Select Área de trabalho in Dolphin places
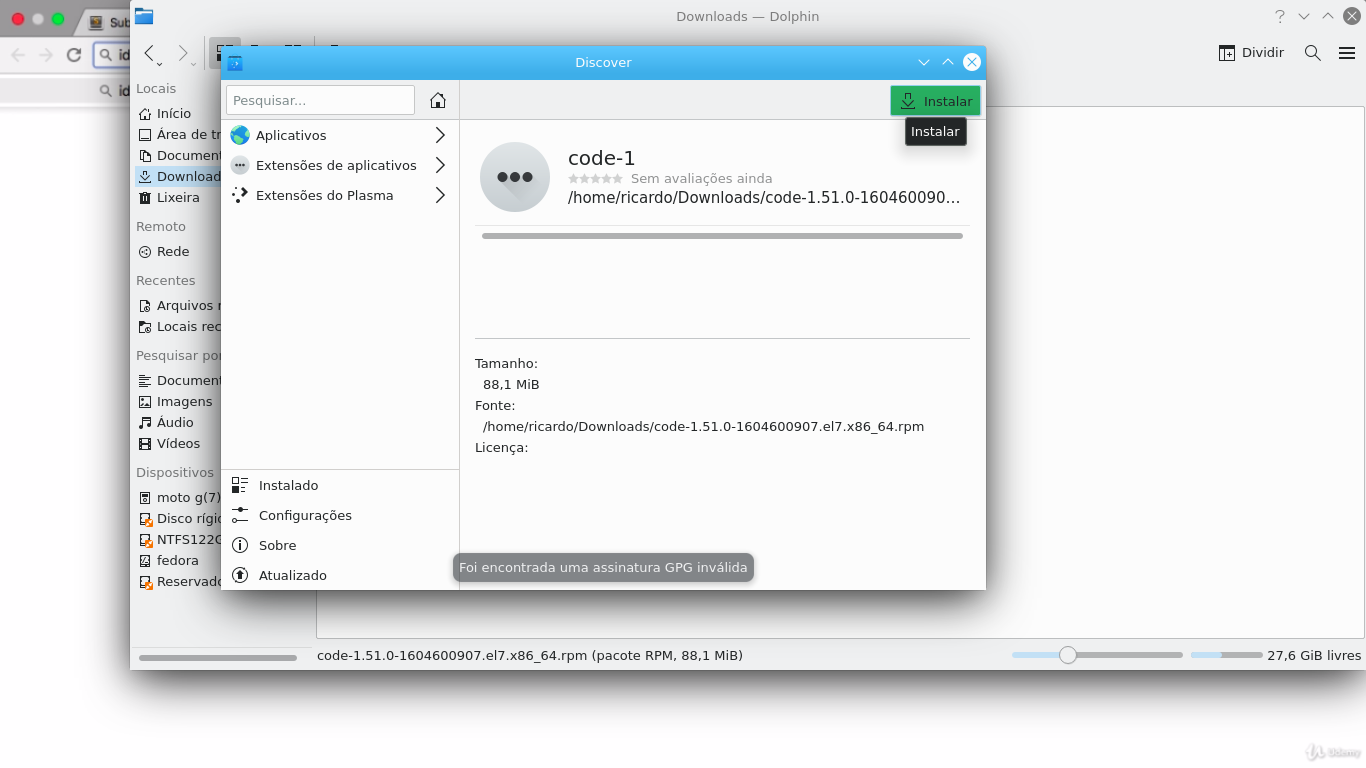 (x=178, y=134)
